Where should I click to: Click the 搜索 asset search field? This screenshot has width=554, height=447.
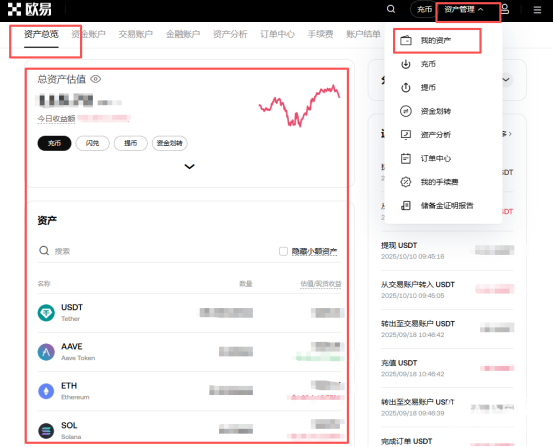tap(155, 251)
